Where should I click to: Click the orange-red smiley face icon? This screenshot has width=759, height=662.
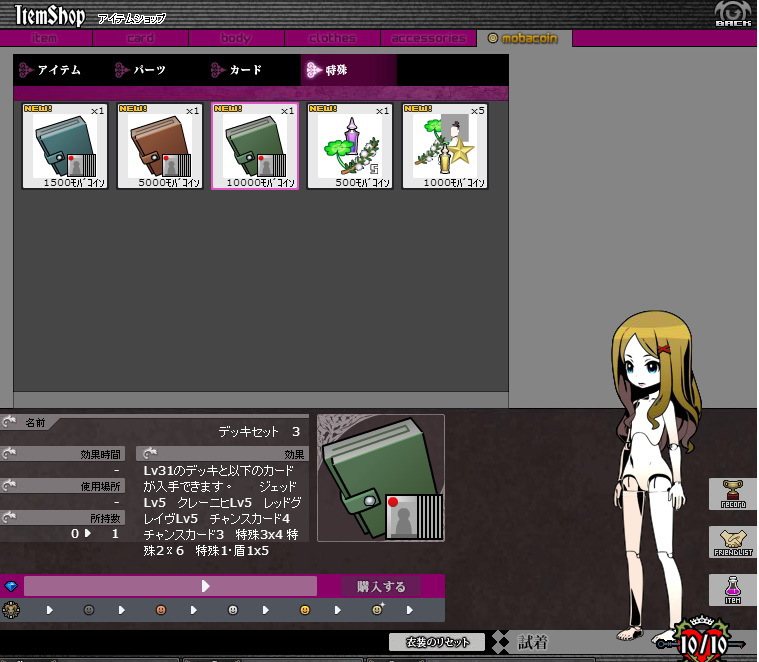pos(161,610)
